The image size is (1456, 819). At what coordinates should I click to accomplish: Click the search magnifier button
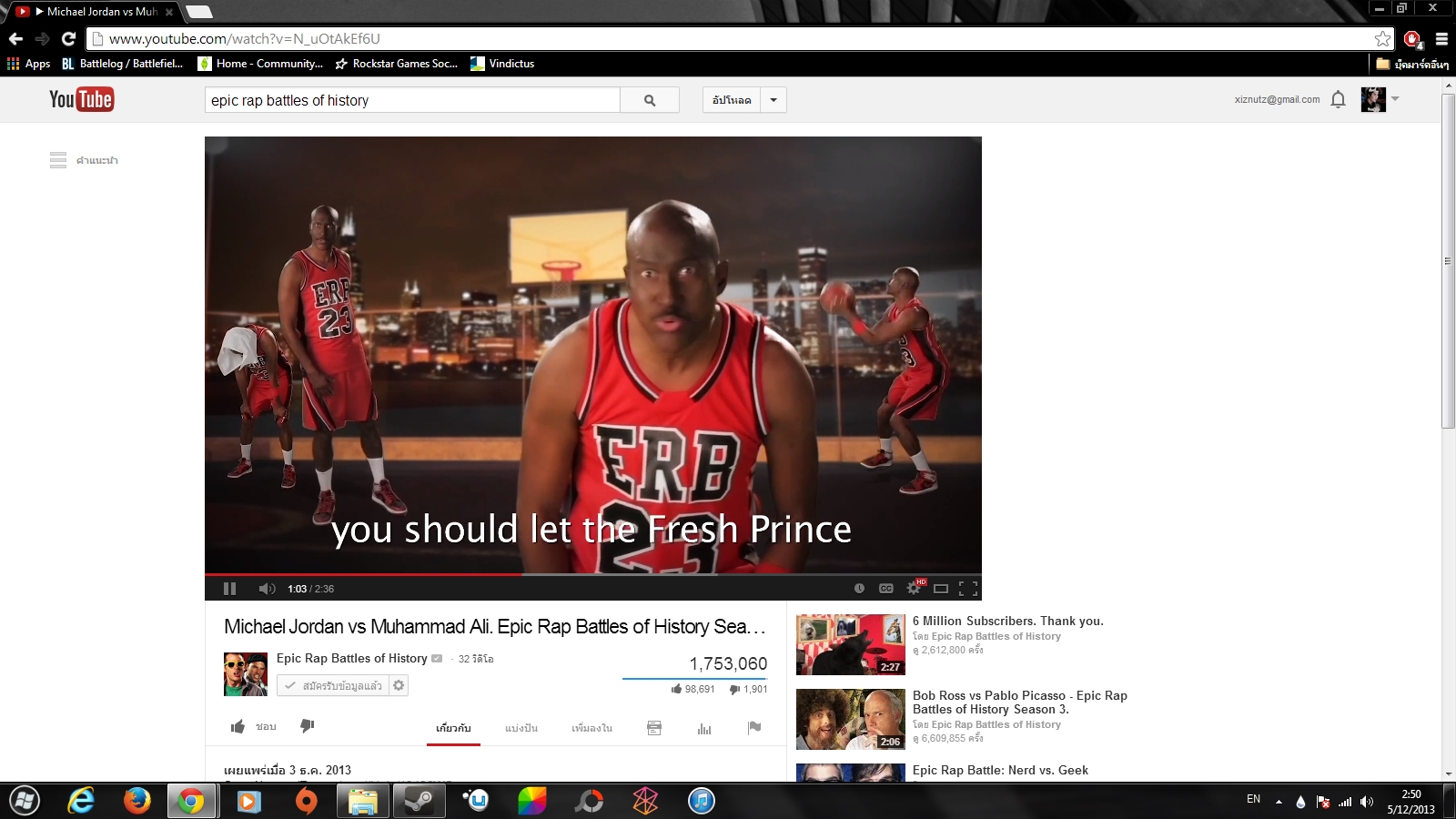pos(650,100)
